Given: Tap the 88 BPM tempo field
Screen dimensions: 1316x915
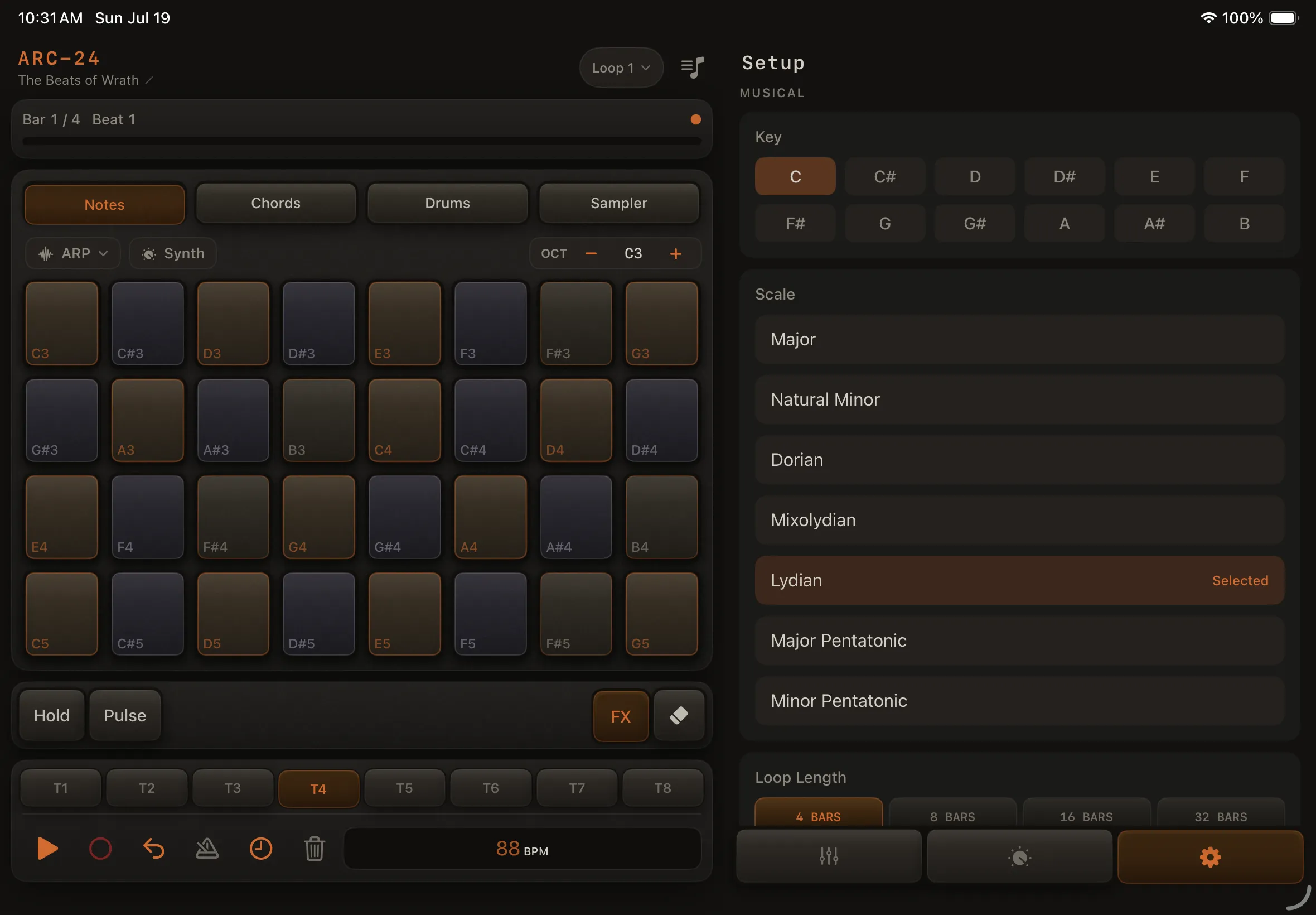Looking at the screenshot, I should pos(522,849).
